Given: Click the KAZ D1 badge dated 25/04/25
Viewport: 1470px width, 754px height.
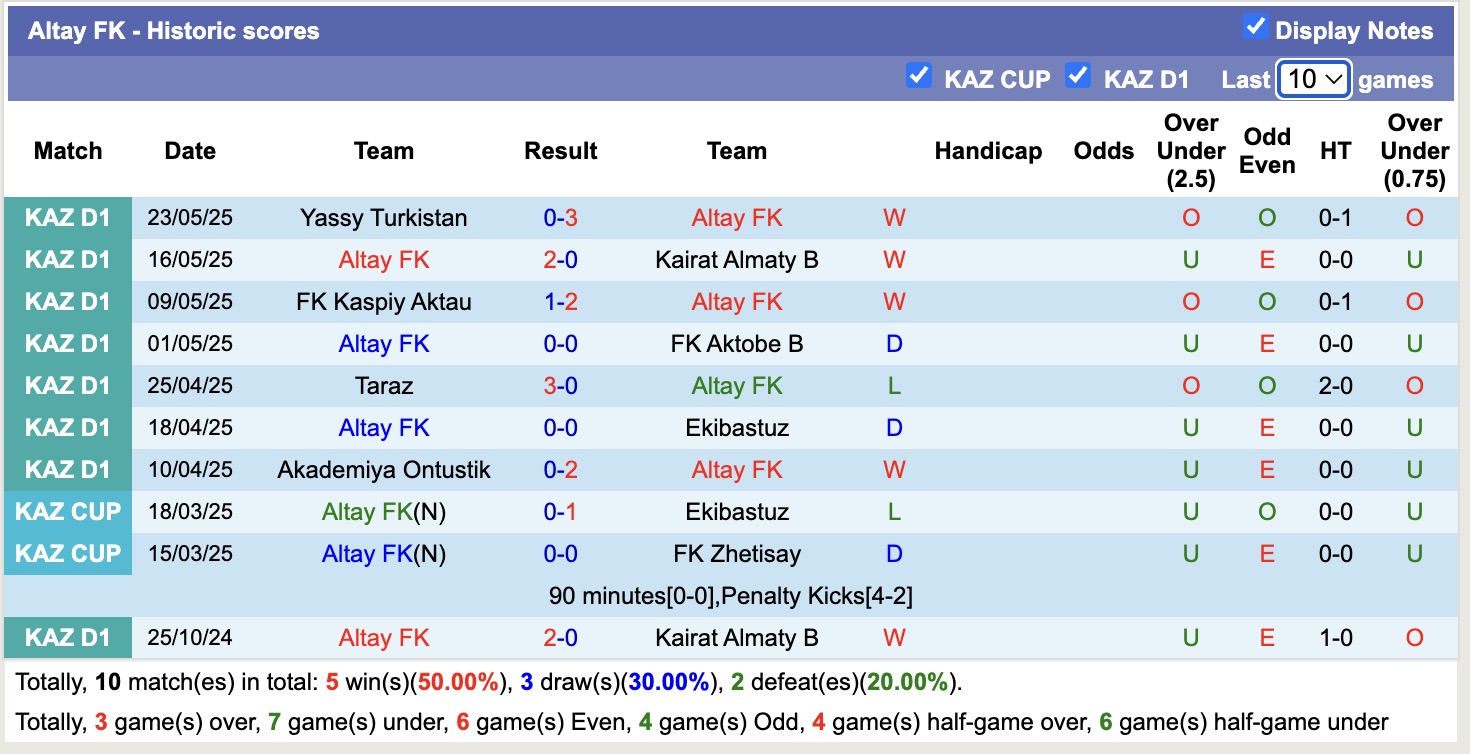Looking at the screenshot, I should (67, 385).
